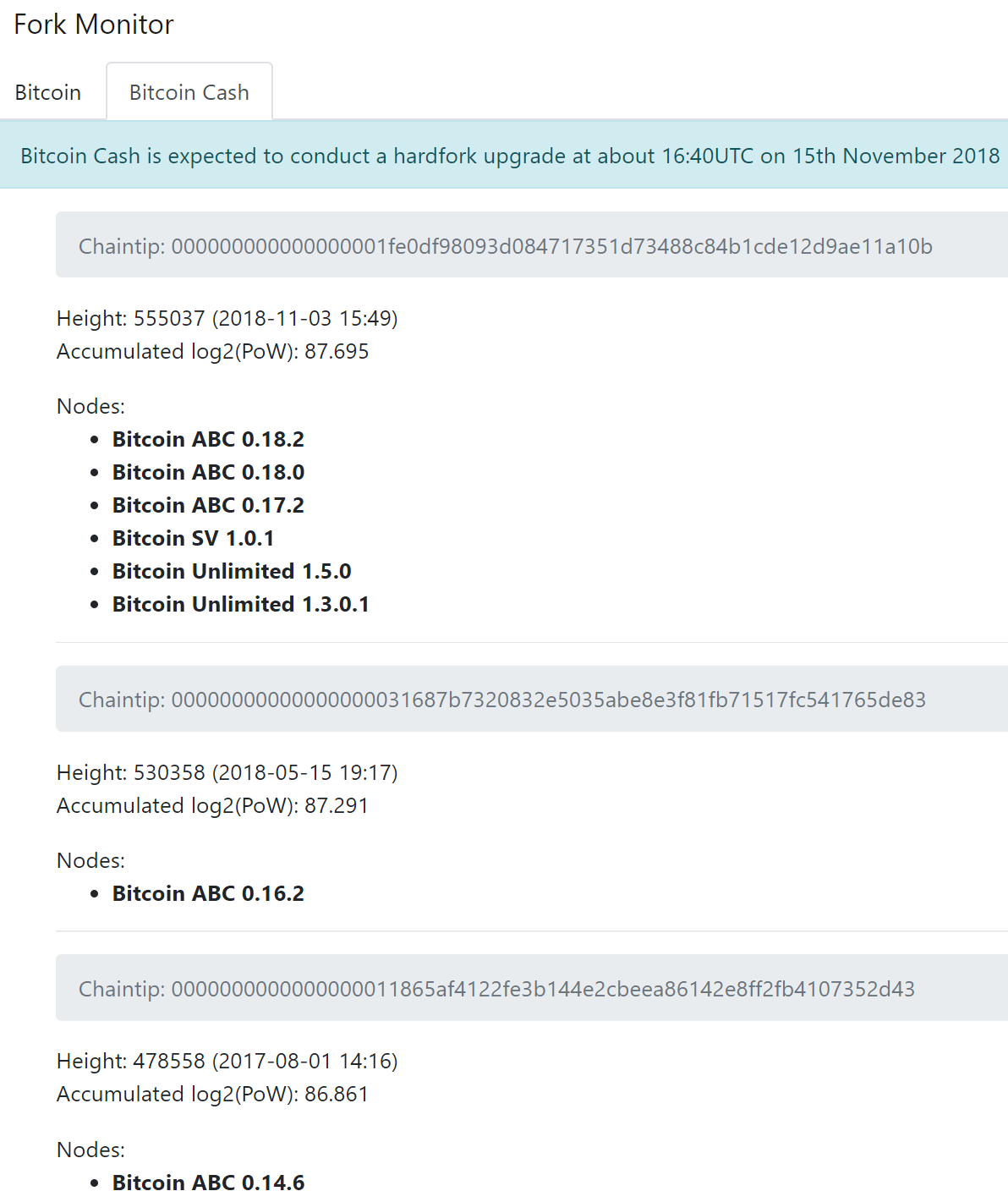The height and width of the screenshot is (1202, 1008).
Task: Select the Bitcoin Cash tab
Action: tap(189, 92)
